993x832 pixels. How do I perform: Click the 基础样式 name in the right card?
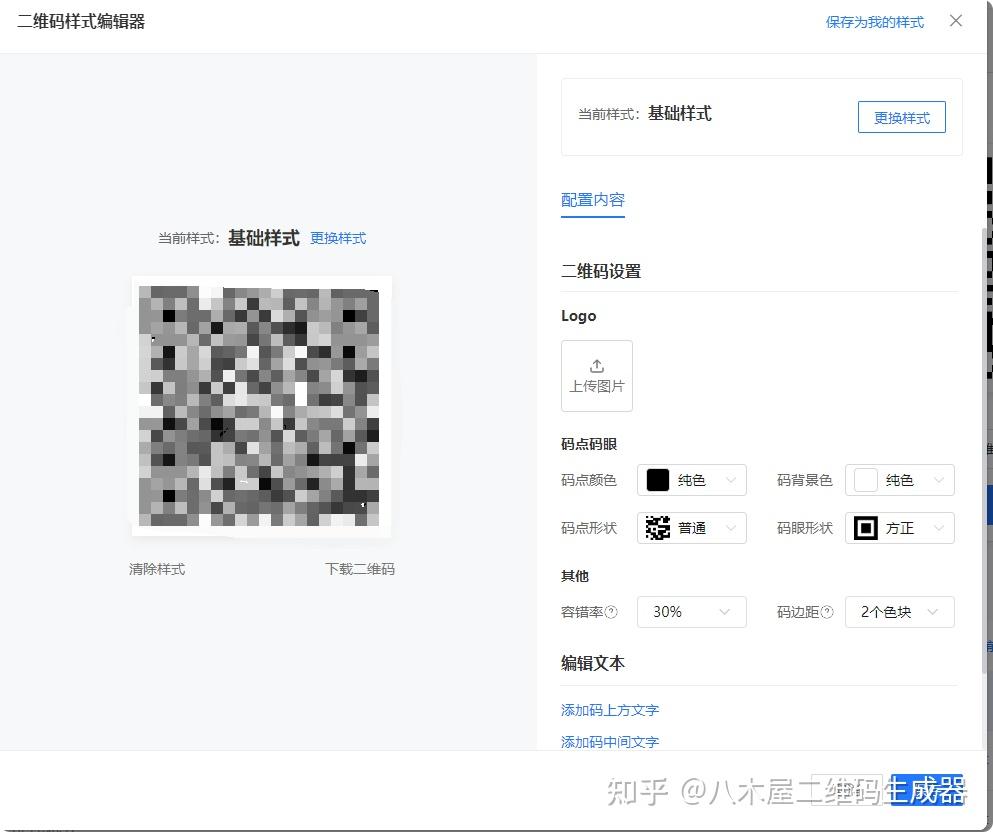pyautogui.click(x=680, y=113)
